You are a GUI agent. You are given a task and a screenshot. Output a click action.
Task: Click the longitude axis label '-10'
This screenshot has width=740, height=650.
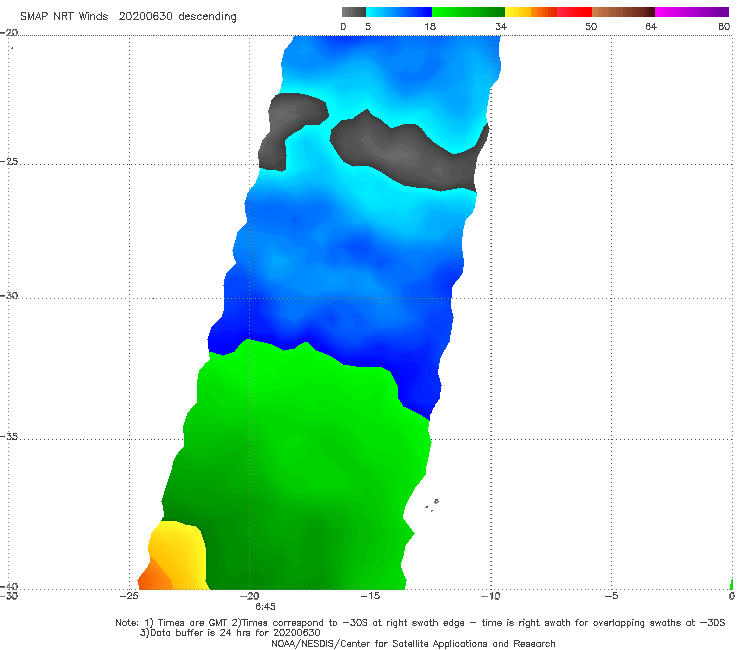[490, 596]
